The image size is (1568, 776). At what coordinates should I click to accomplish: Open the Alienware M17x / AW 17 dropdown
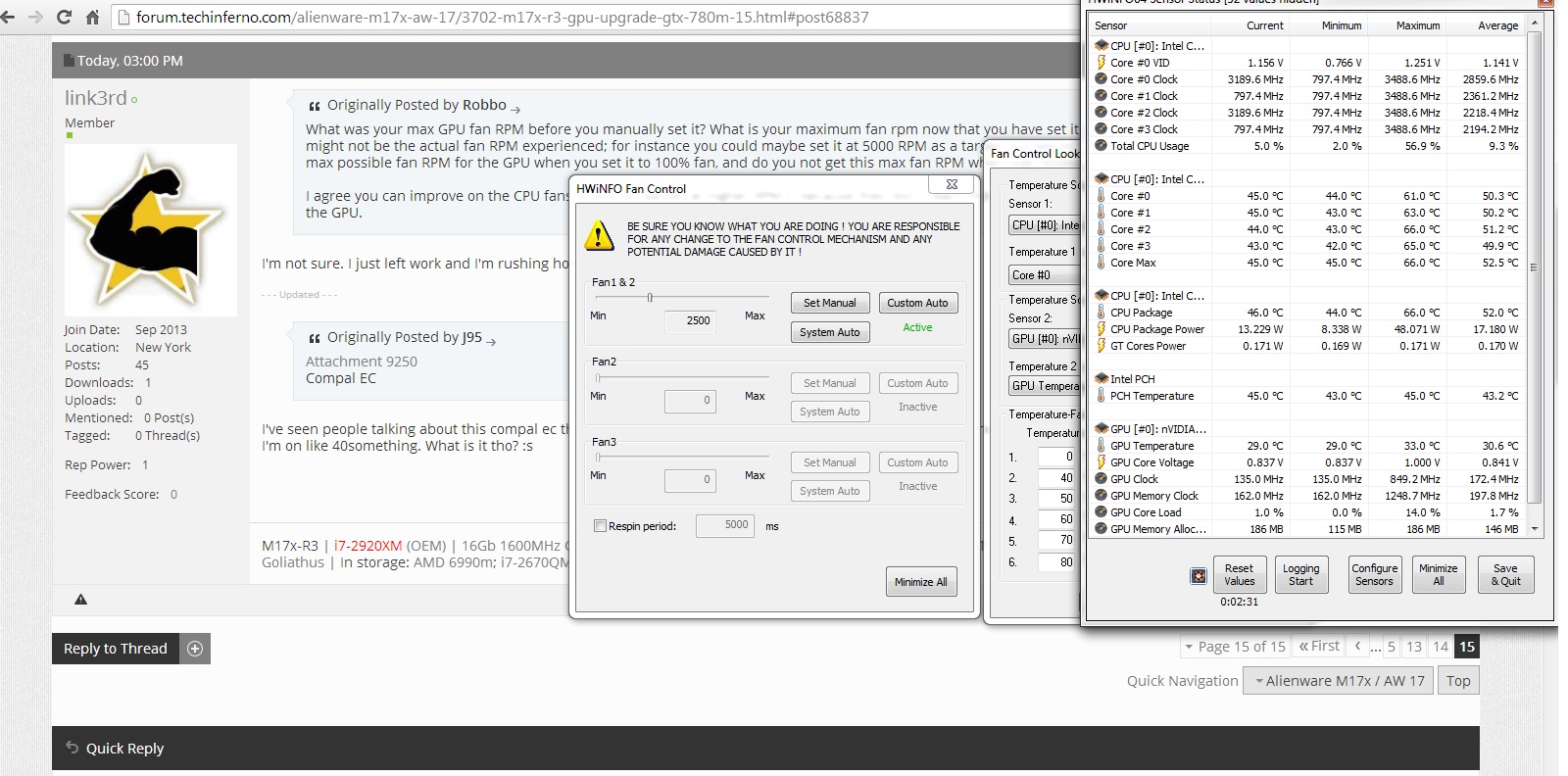tap(1337, 681)
